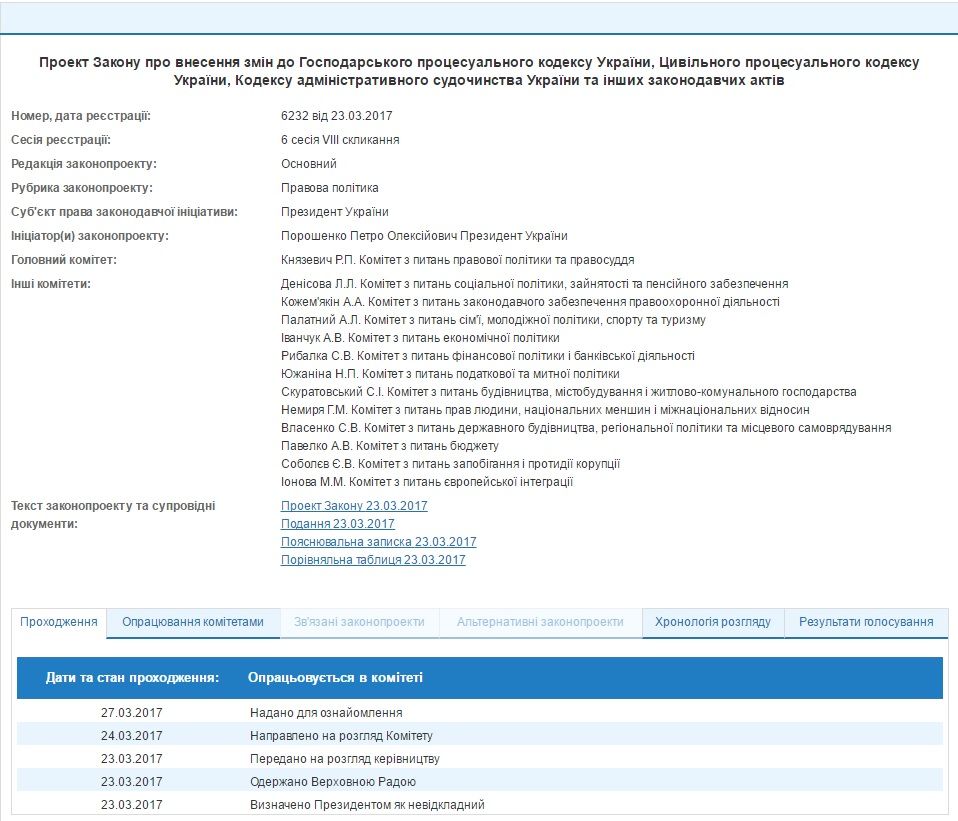
Task: Switch to Зв'язані законопроекти tab
Action: [x=359, y=622]
